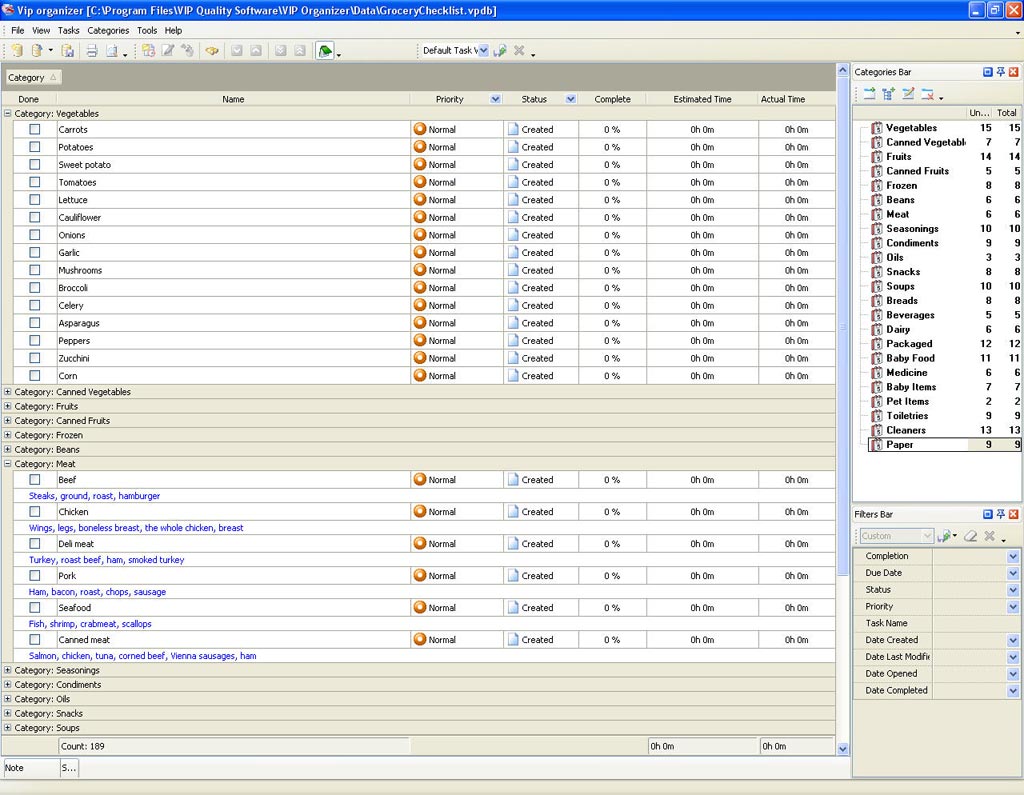Click the save database icon in the toolbar

coord(68,51)
